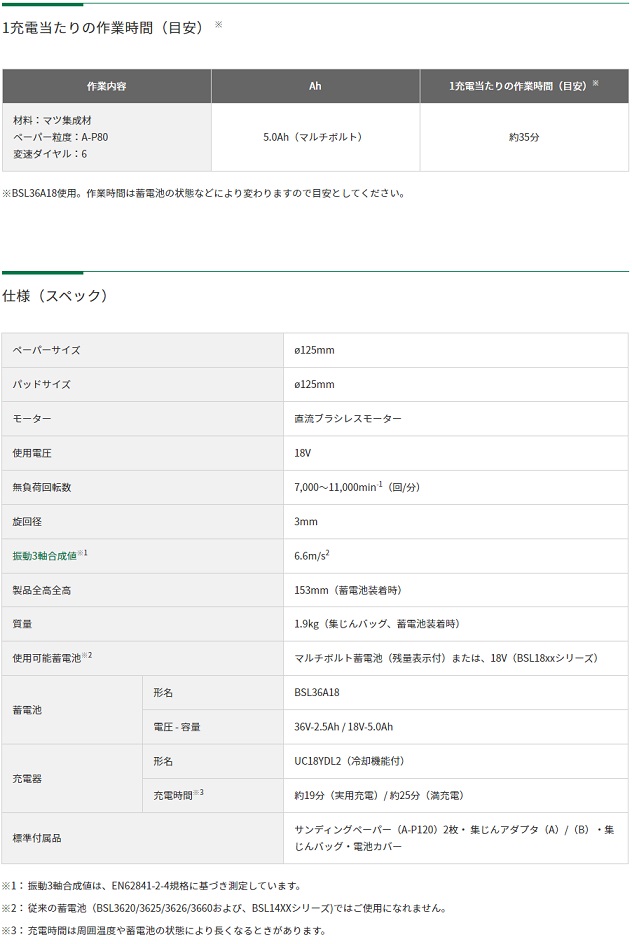Select the 蓄電池 group label
The height and width of the screenshot is (944, 632).
[27, 710]
